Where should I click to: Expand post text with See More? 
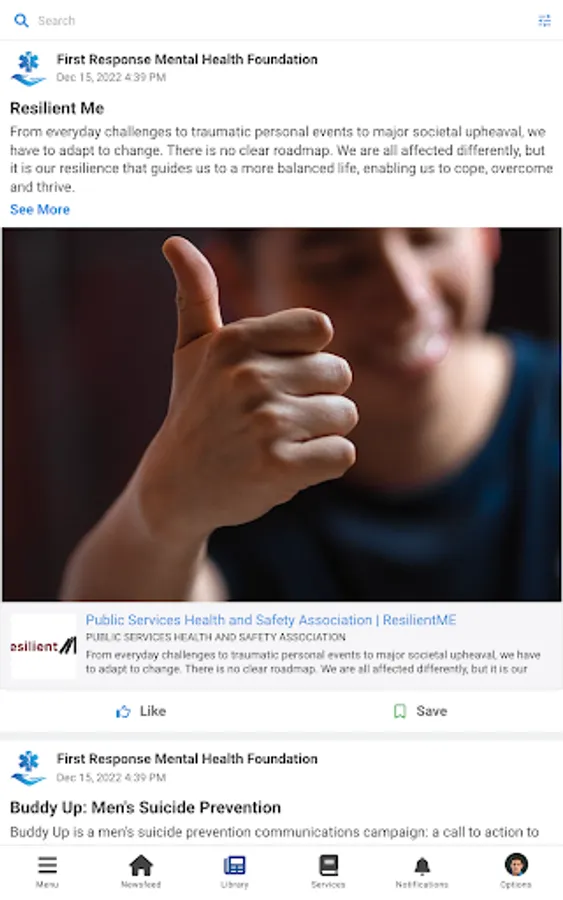point(40,210)
